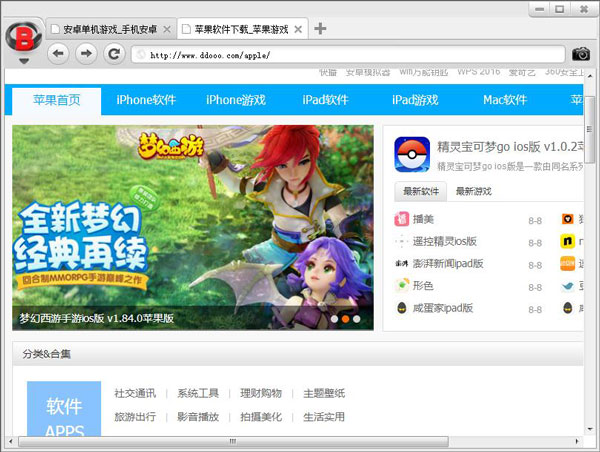Close the 苹果软件下载 tab
This screenshot has width=600, height=452.
point(298,29)
